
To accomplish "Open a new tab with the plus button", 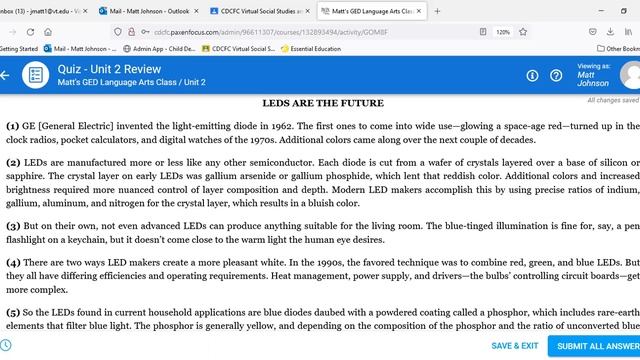I will coord(437,11).
